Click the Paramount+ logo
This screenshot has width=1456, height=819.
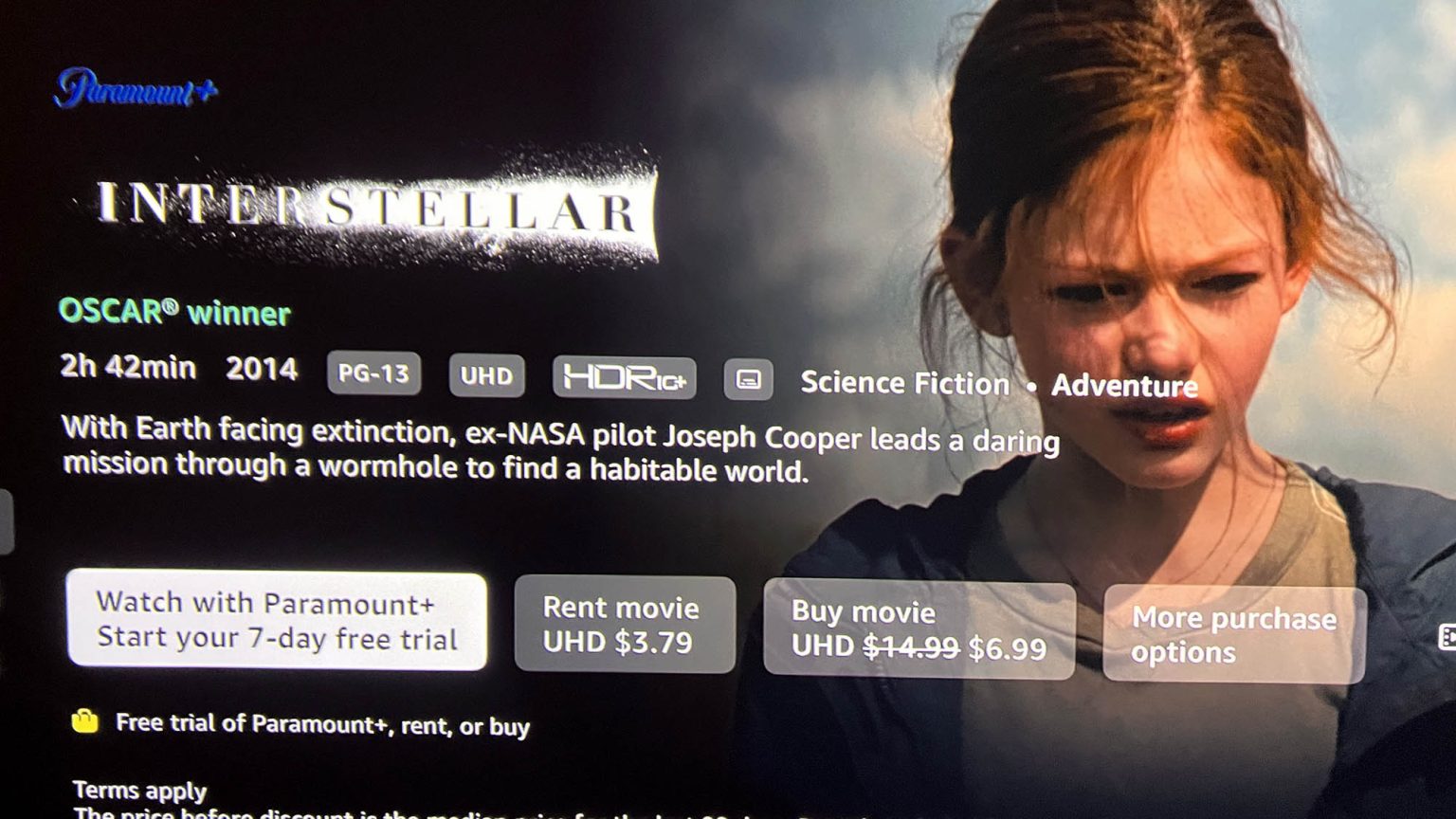coord(136,89)
